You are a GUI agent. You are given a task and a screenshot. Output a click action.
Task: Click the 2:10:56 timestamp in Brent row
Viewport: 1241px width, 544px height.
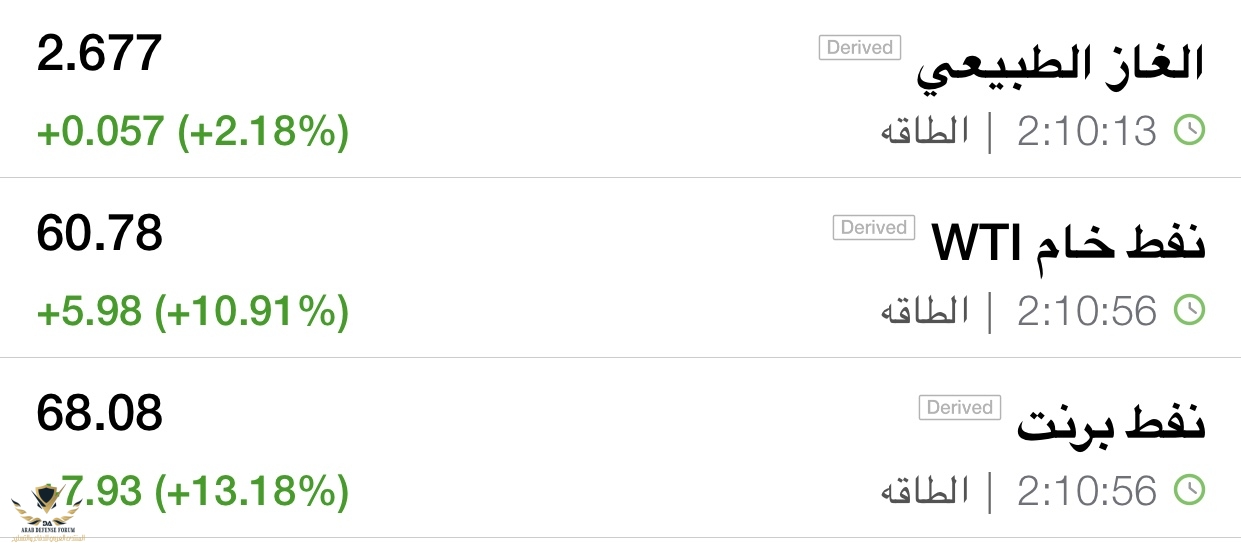tap(1086, 491)
